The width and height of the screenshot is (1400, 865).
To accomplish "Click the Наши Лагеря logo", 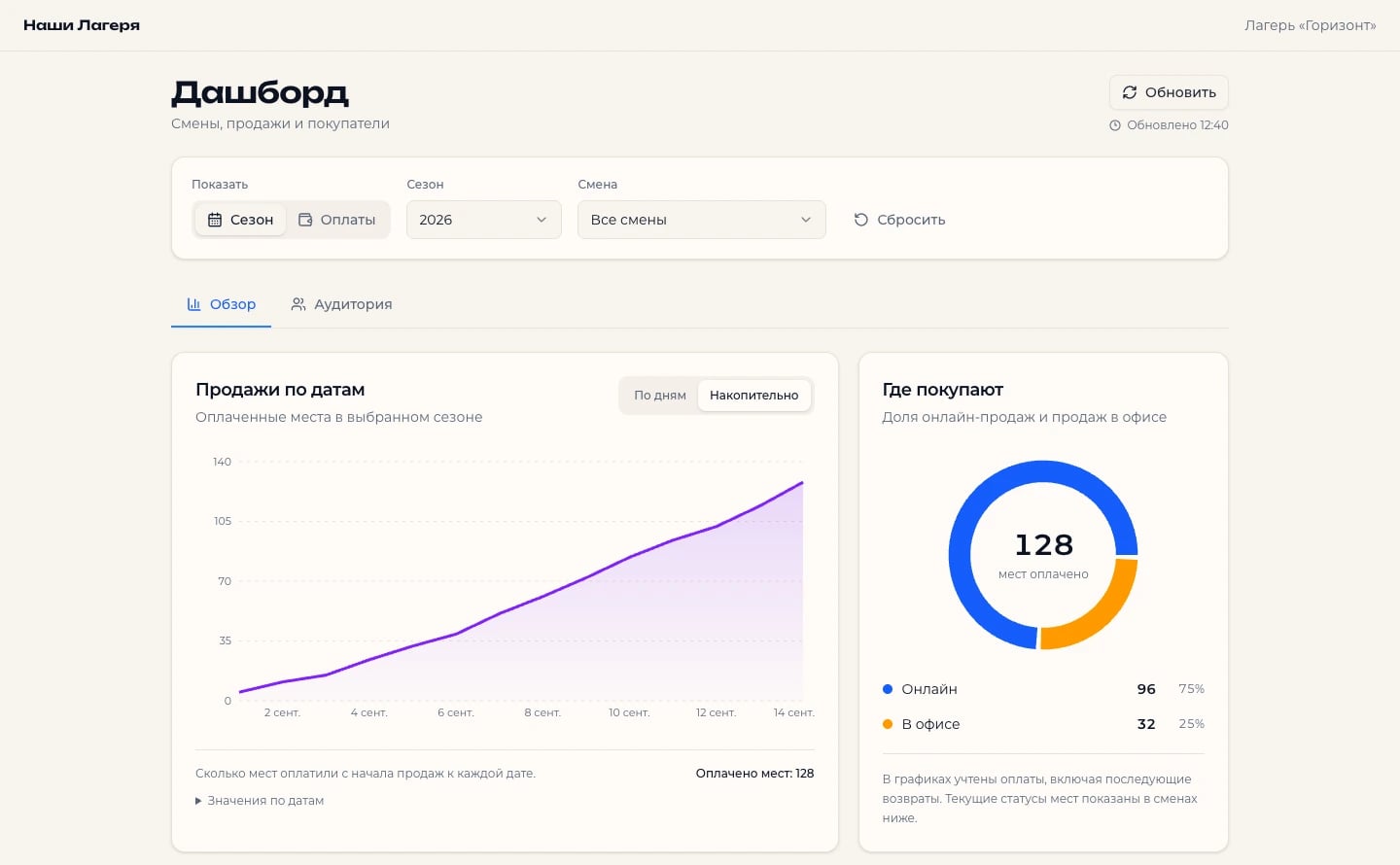I will coord(82,25).
